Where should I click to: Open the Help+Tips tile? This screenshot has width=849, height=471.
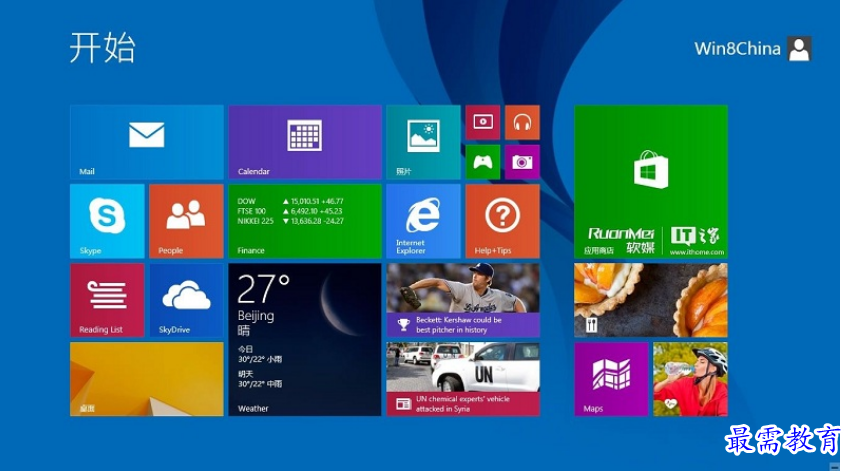click(x=502, y=220)
